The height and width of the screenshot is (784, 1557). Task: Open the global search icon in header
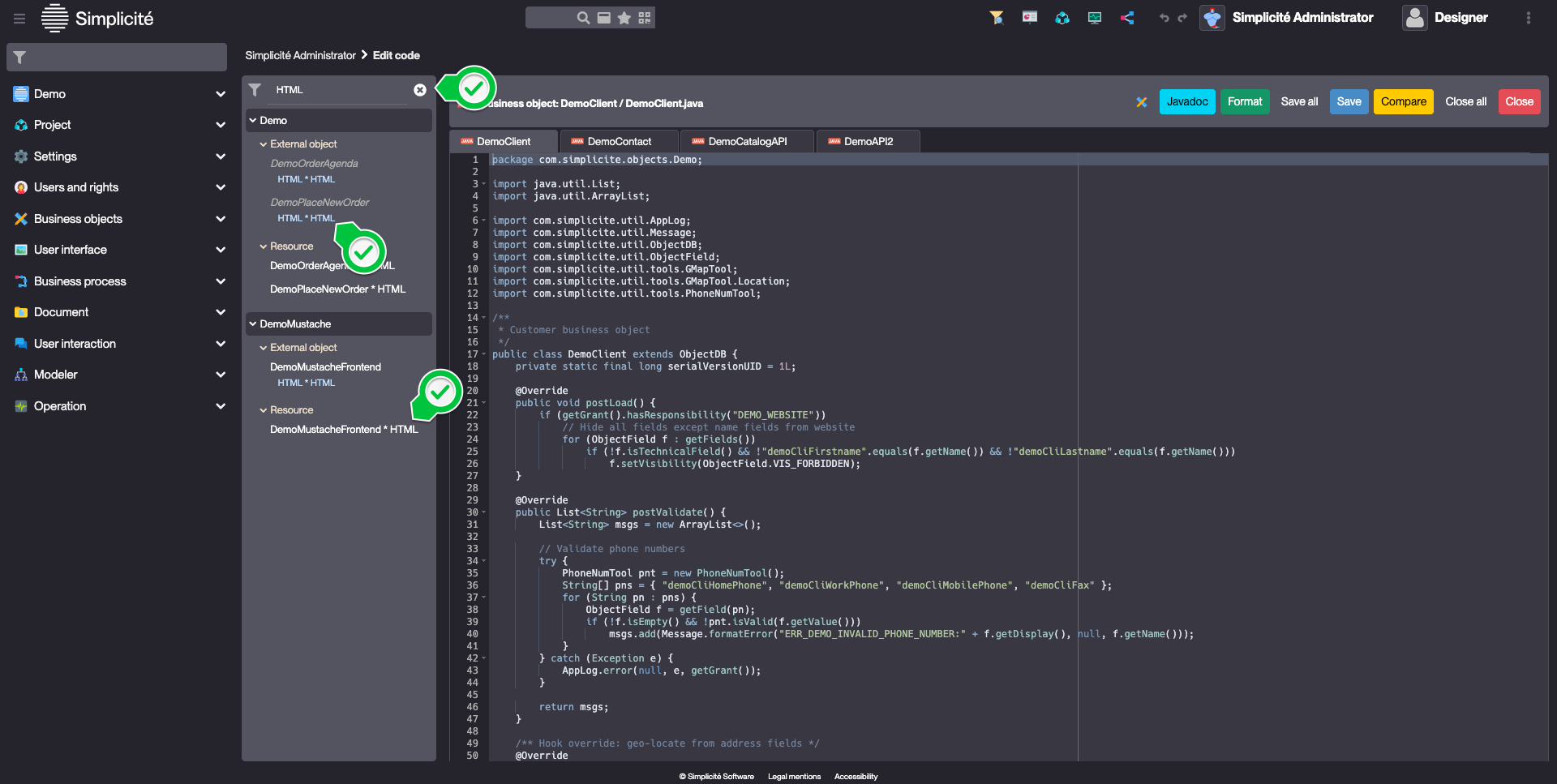point(582,17)
